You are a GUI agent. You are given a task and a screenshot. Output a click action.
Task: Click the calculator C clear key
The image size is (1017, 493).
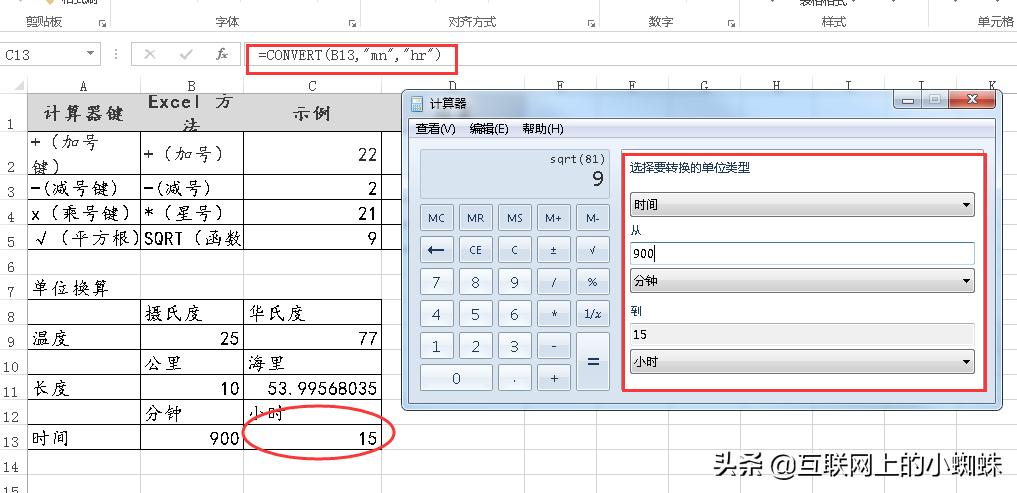pyautogui.click(x=514, y=250)
